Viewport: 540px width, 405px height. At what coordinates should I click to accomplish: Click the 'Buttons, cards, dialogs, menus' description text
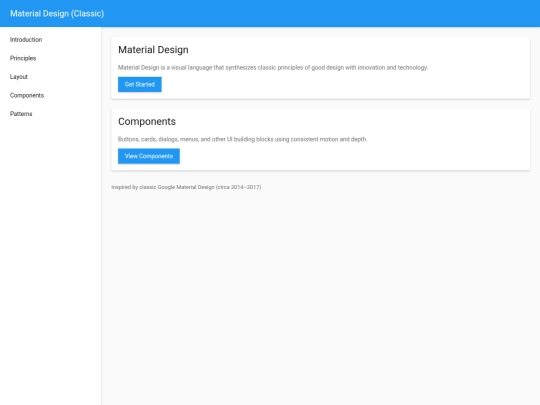click(242, 139)
